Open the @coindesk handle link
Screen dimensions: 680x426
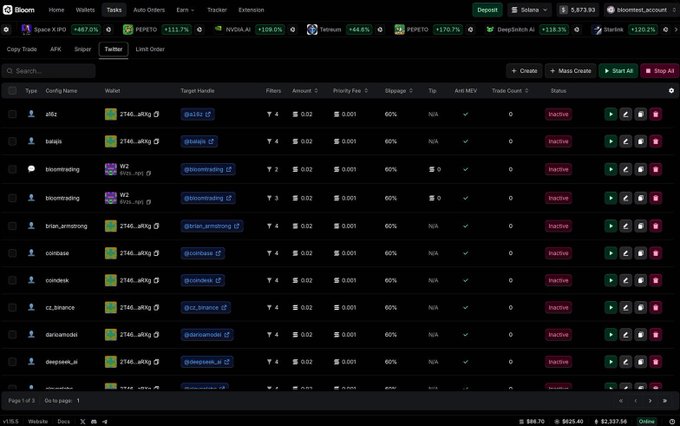(x=203, y=280)
